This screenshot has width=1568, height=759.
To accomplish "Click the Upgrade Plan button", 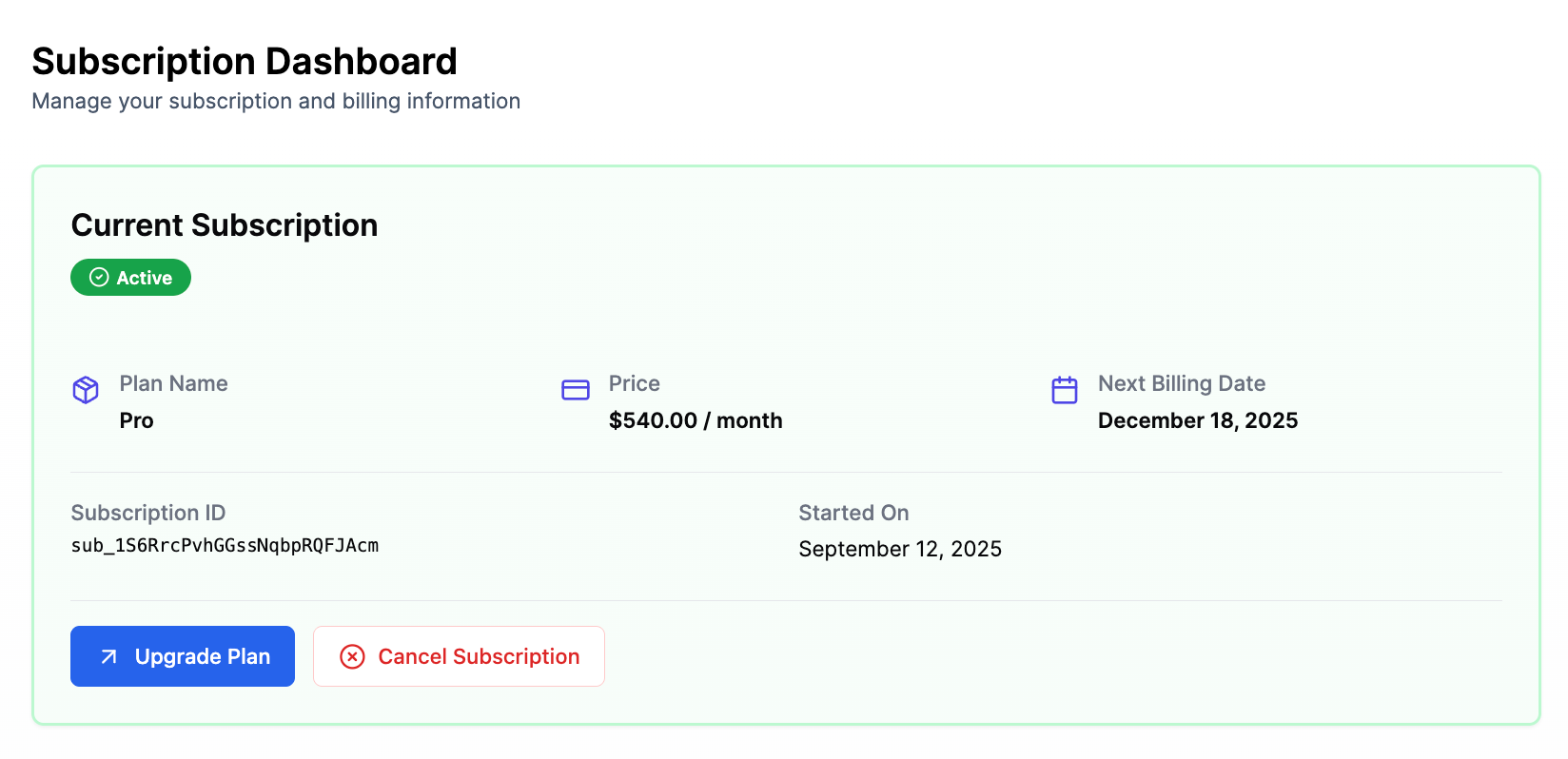I will (183, 656).
